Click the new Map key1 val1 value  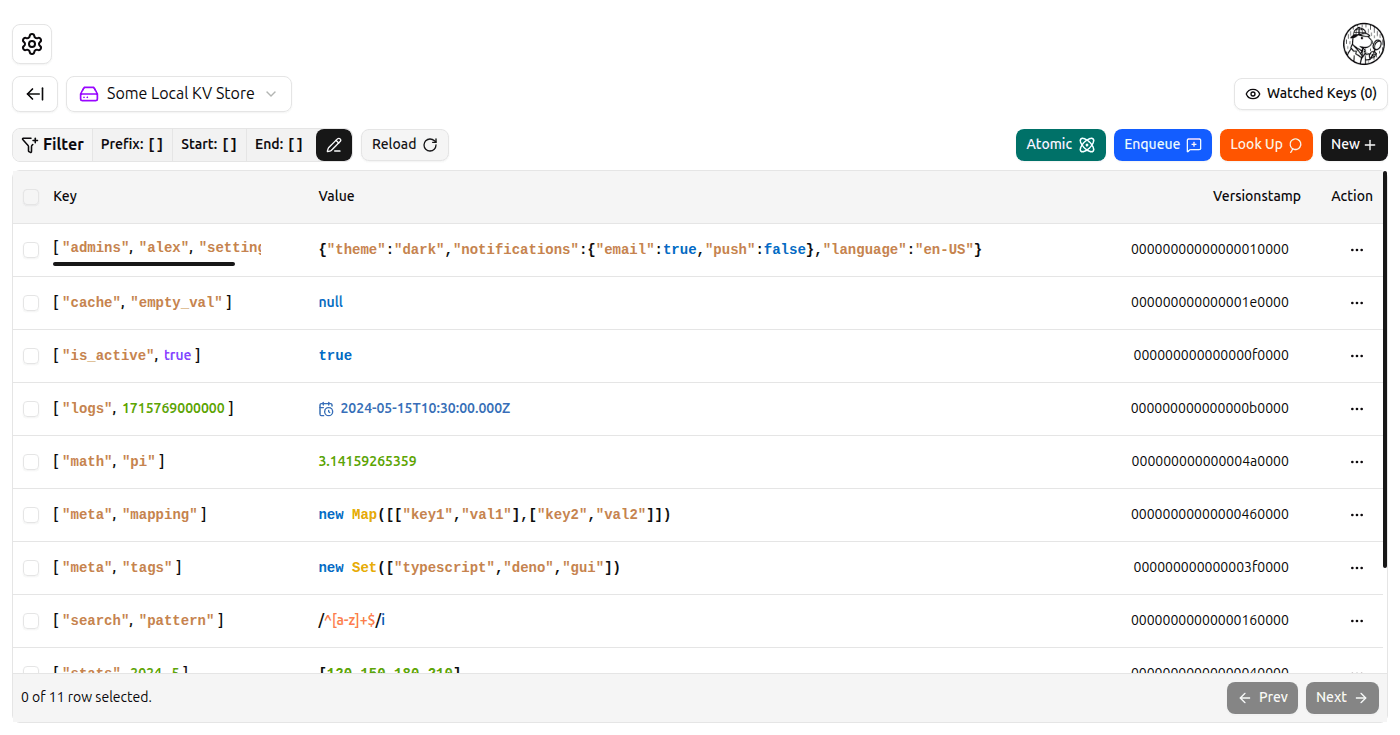[494, 515]
